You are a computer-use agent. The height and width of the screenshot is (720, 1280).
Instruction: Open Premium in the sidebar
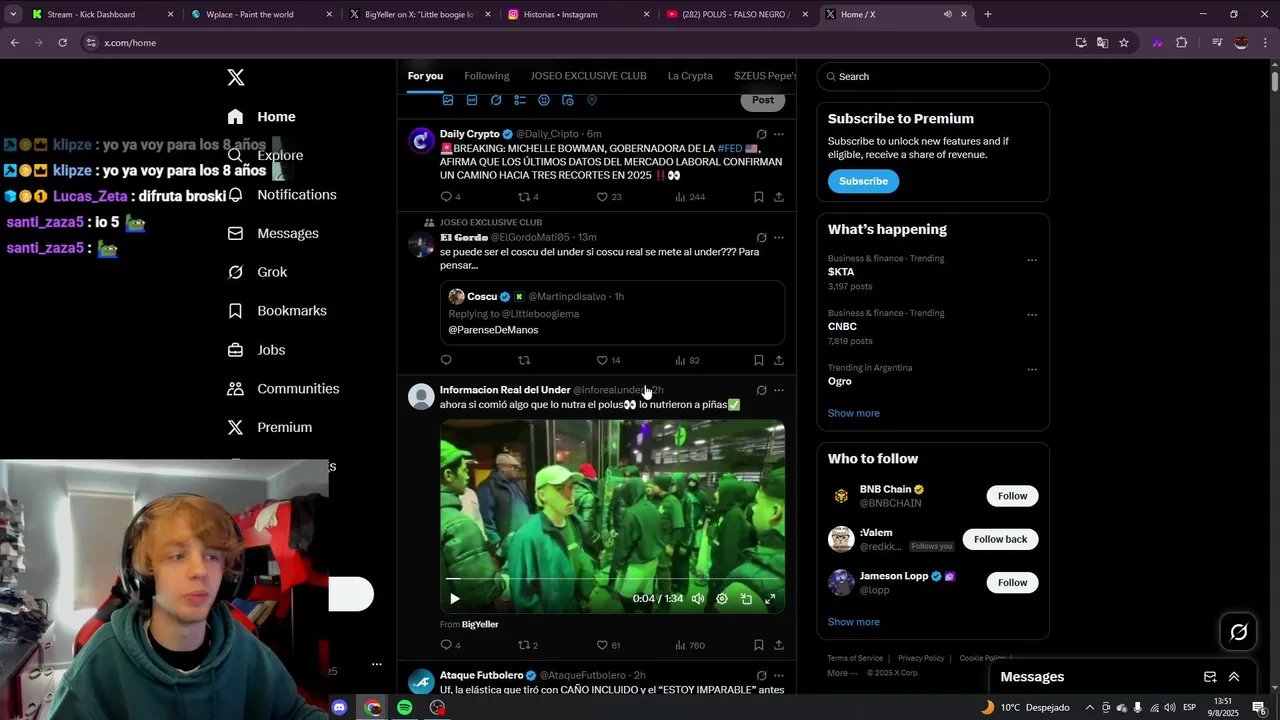[x=270, y=427]
